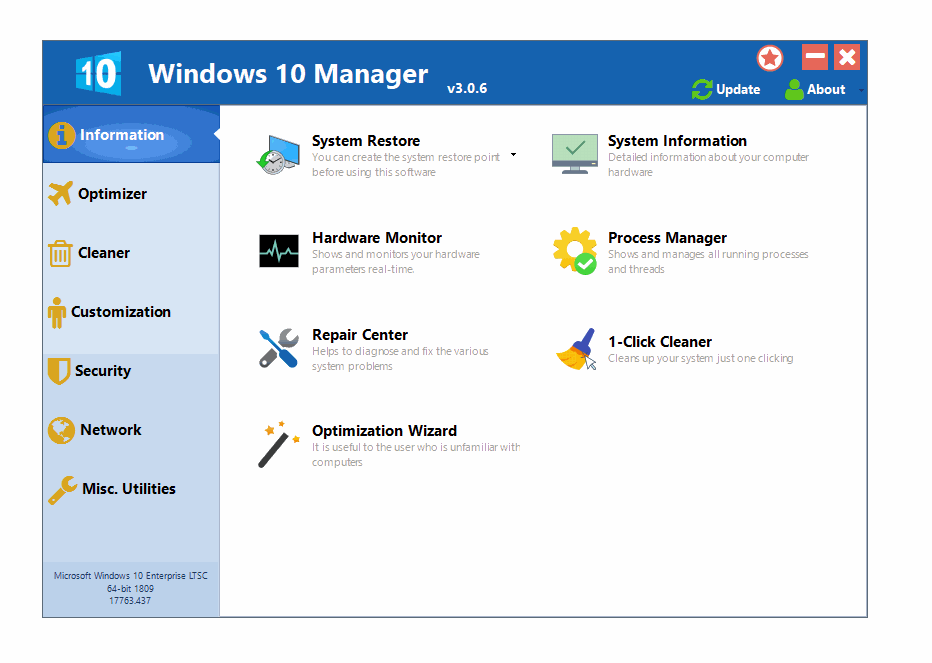Viewport: 932px width, 663px height.
Task: Click the System Restore monitor icon
Action: tap(278, 155)
